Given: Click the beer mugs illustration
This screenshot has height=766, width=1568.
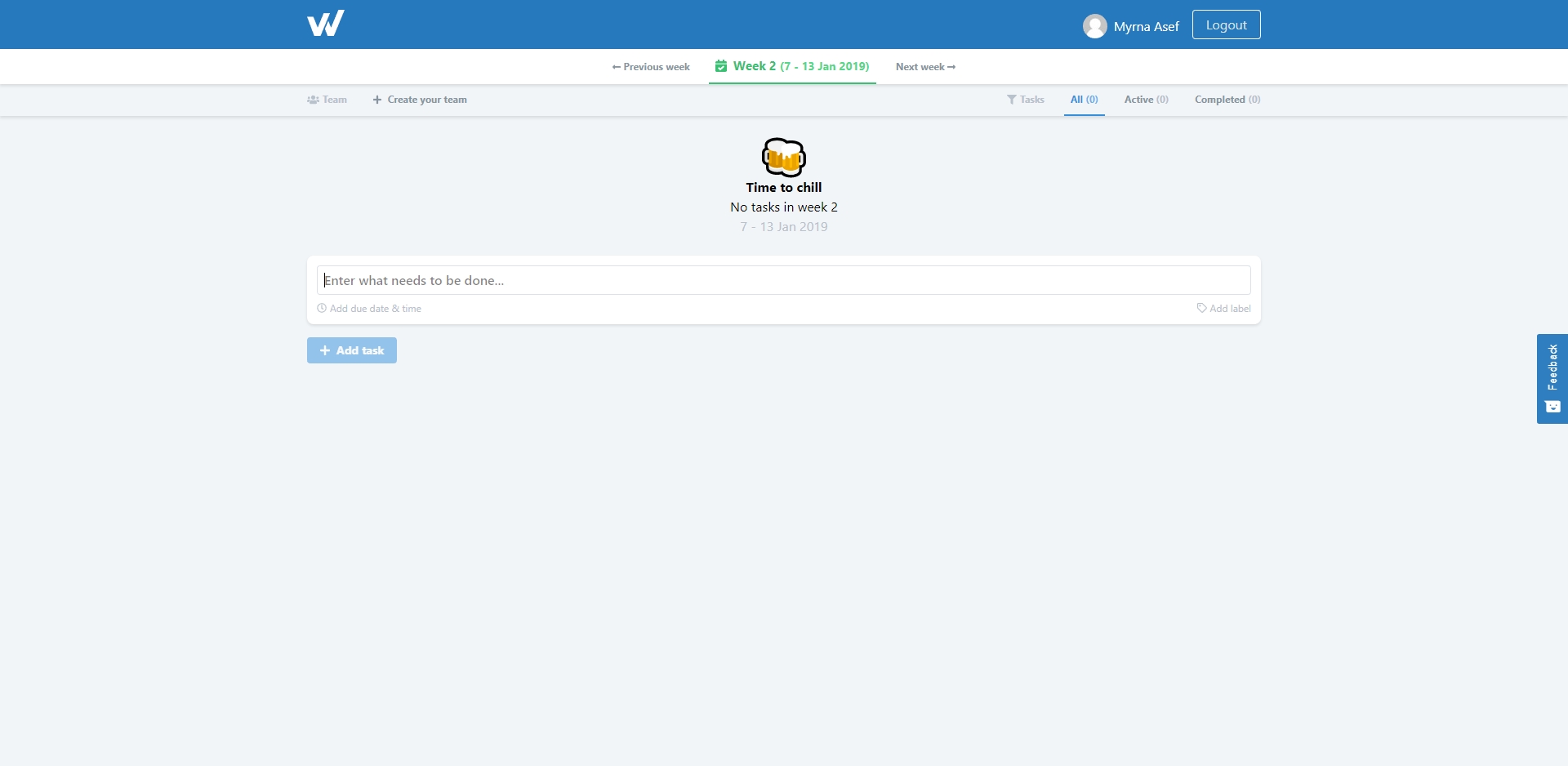Looking at the screenshot, I should point(784,157).
